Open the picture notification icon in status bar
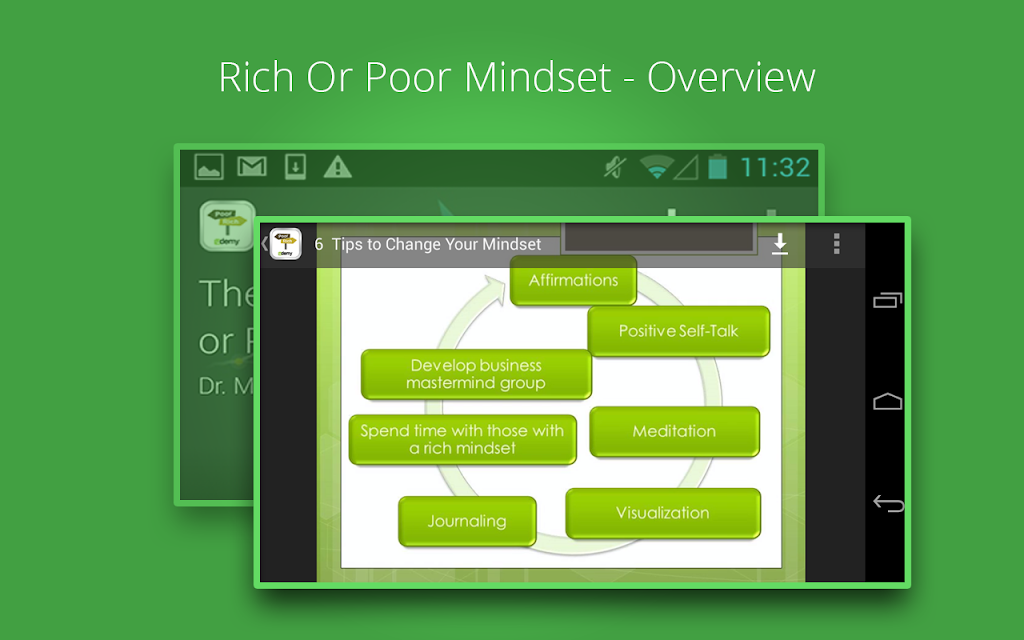The width and height of the screenshot is (1024, 640). click(209, 167)
